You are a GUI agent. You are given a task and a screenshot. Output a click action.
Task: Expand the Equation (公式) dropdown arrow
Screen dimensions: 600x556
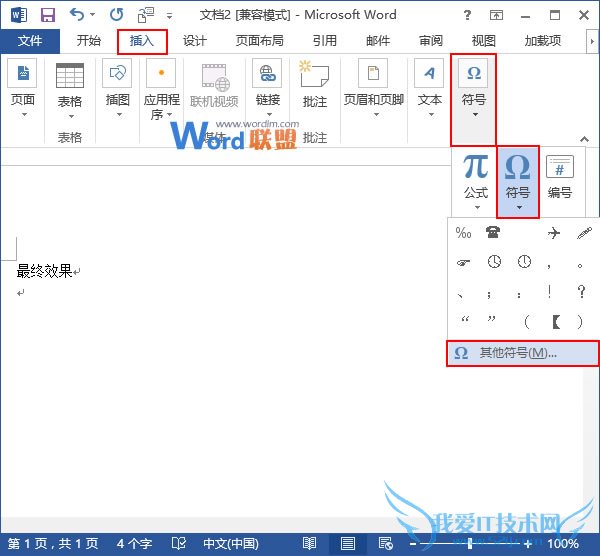tap(477, 207)
